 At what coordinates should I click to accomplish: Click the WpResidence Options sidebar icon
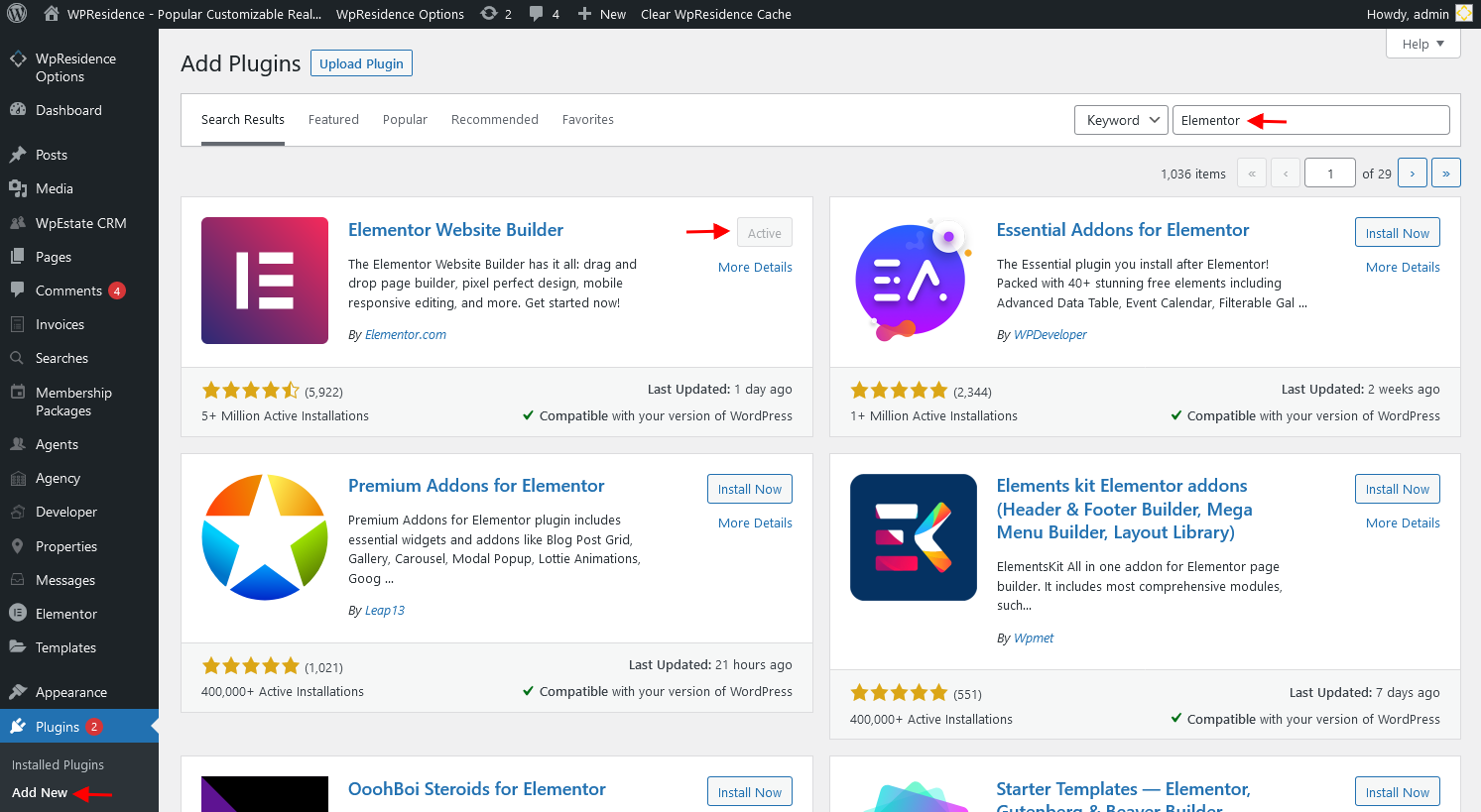click(x=18, y=59)
